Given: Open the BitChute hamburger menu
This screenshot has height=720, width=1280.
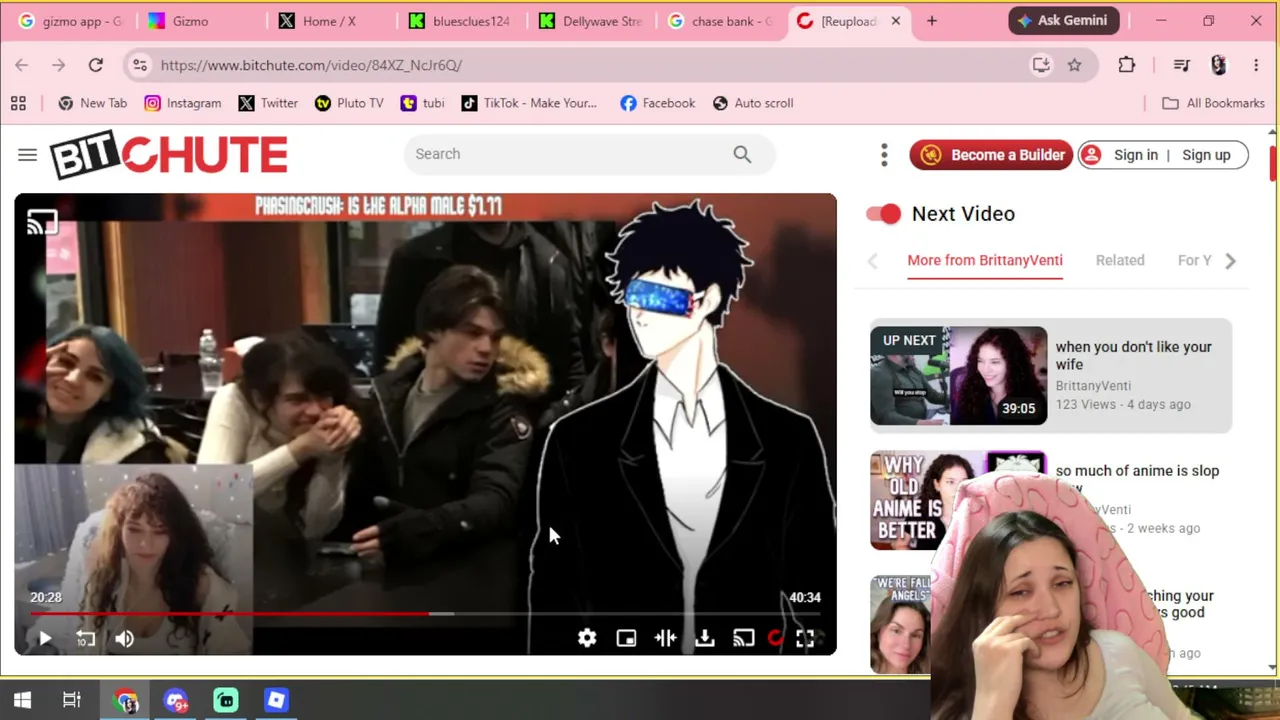Looking at the screenshot, I should coord(27,154).
